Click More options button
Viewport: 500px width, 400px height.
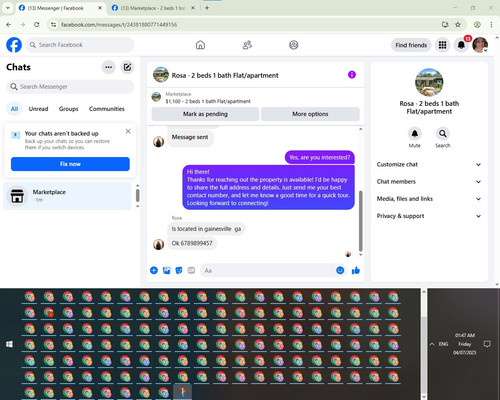[310, 114]
